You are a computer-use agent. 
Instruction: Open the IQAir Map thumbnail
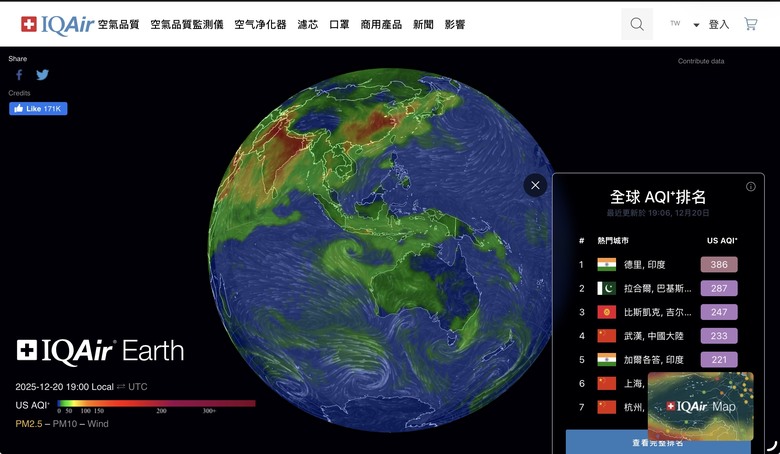point(700,406)
